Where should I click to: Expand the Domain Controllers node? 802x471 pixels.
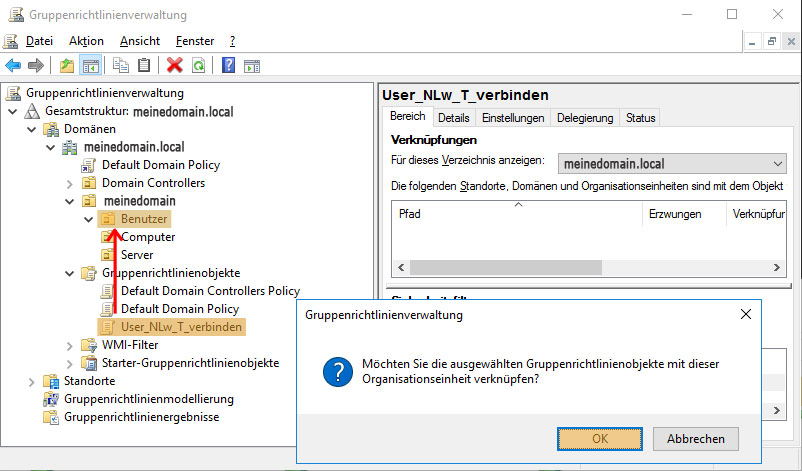[x=69, y=183]
